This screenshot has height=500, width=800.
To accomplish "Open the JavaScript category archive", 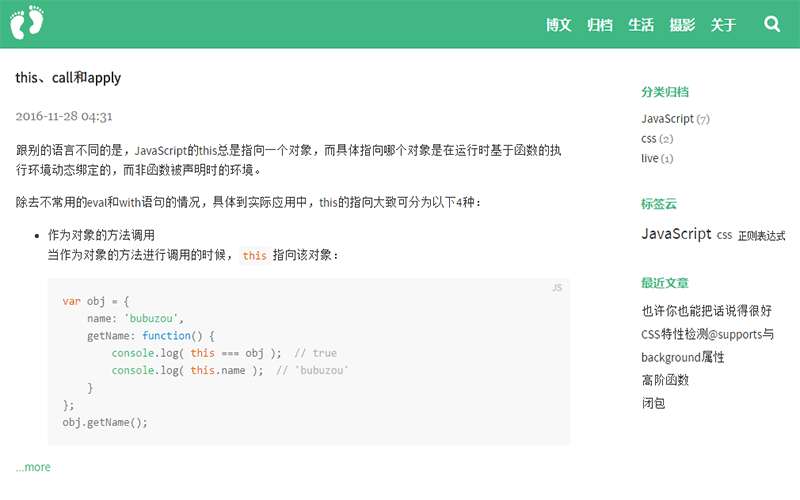I will (667, 119).
